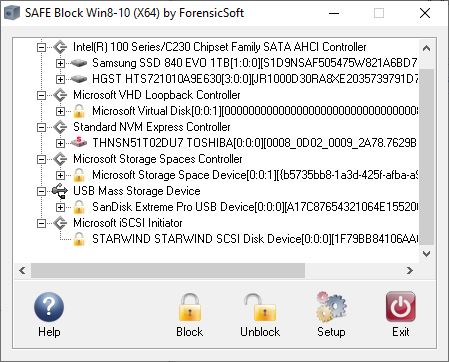Click lock icon on STARWIND SCSI Disk Device
449x362 pixels.
[79, 239]
